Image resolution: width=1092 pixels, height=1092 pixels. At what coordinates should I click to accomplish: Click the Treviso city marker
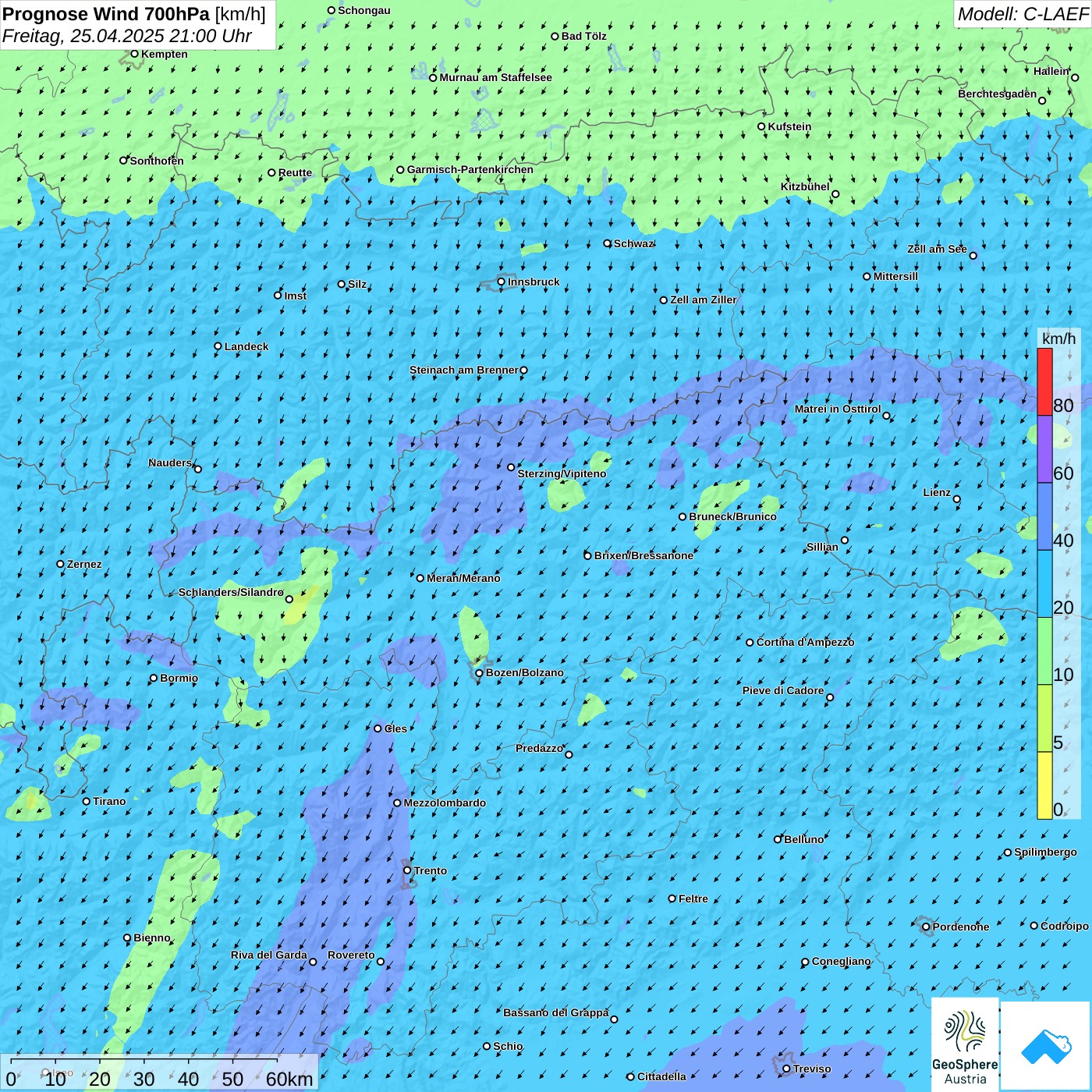[787, 1069]
